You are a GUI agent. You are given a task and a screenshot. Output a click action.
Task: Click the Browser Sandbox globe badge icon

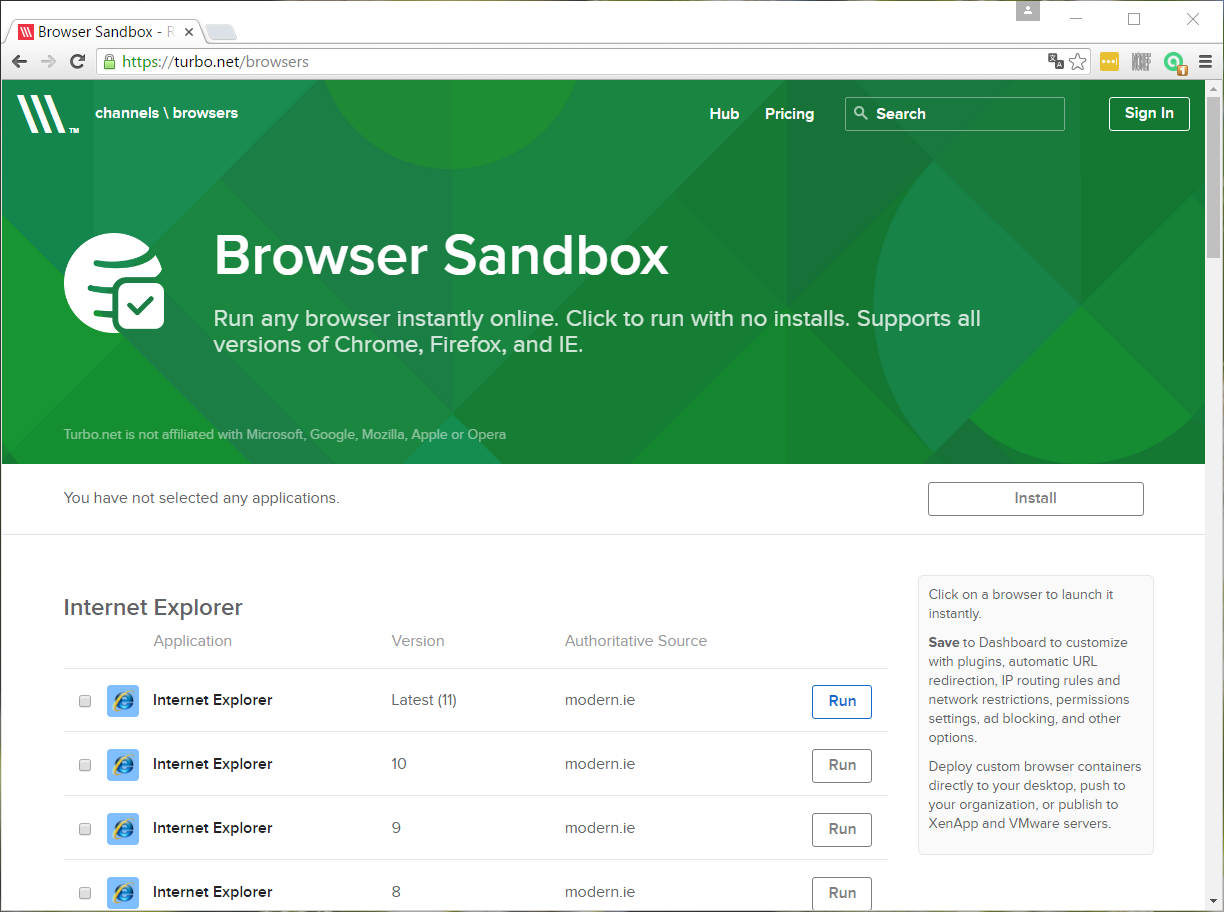[x=113, y=283]
